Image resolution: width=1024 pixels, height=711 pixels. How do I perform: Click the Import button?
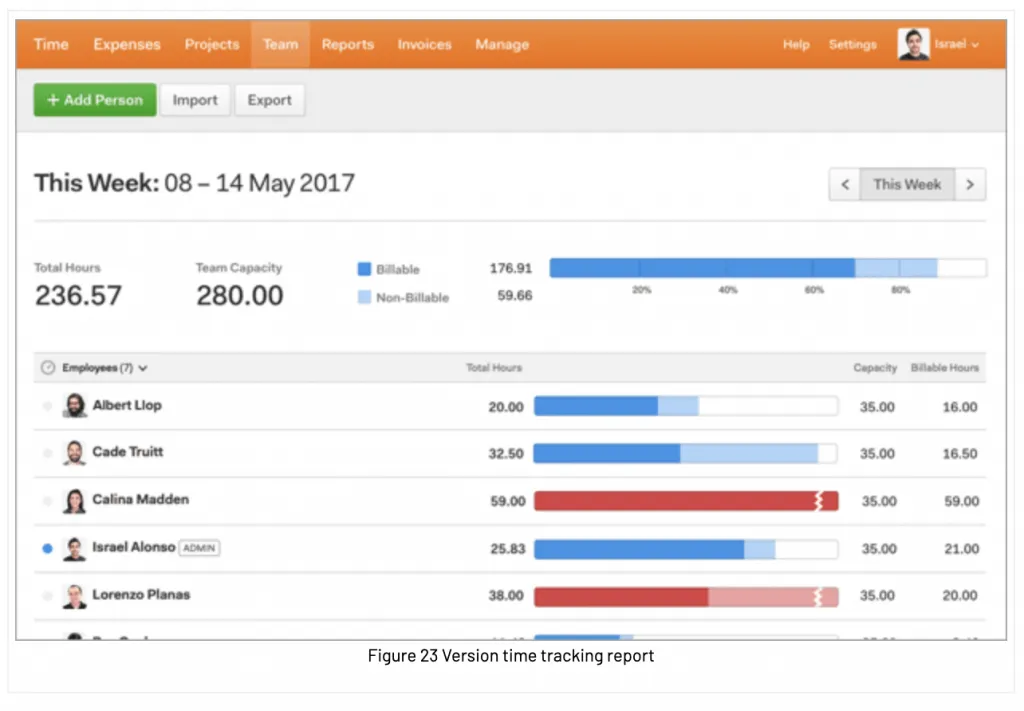[195, 100]
